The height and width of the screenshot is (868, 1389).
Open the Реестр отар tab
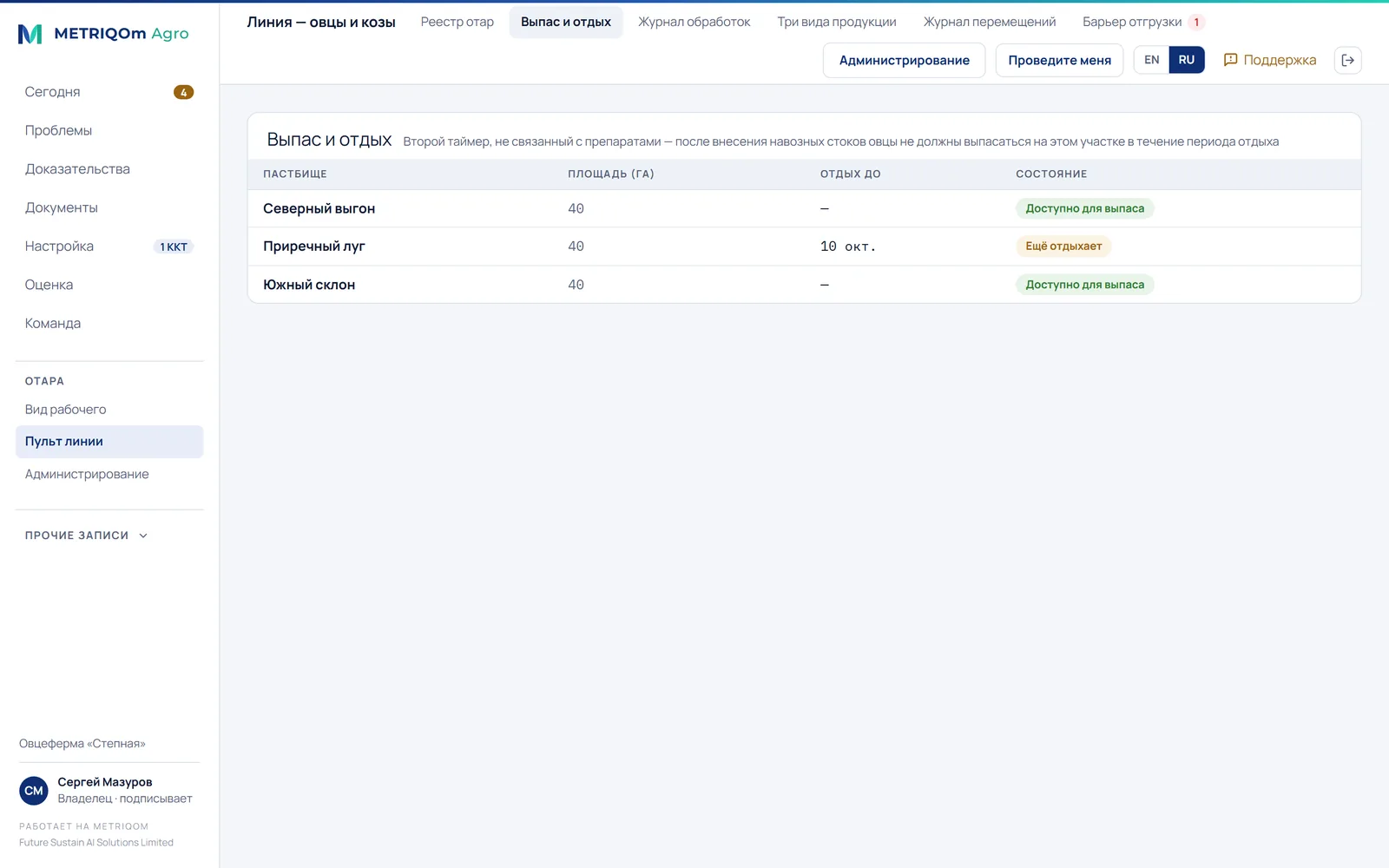point(458,22)
